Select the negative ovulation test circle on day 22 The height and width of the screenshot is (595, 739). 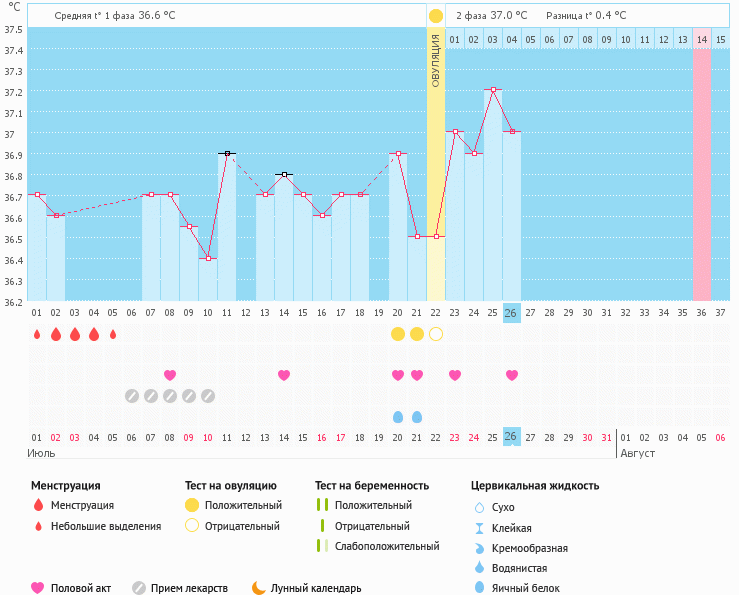[x=436, y=334]
